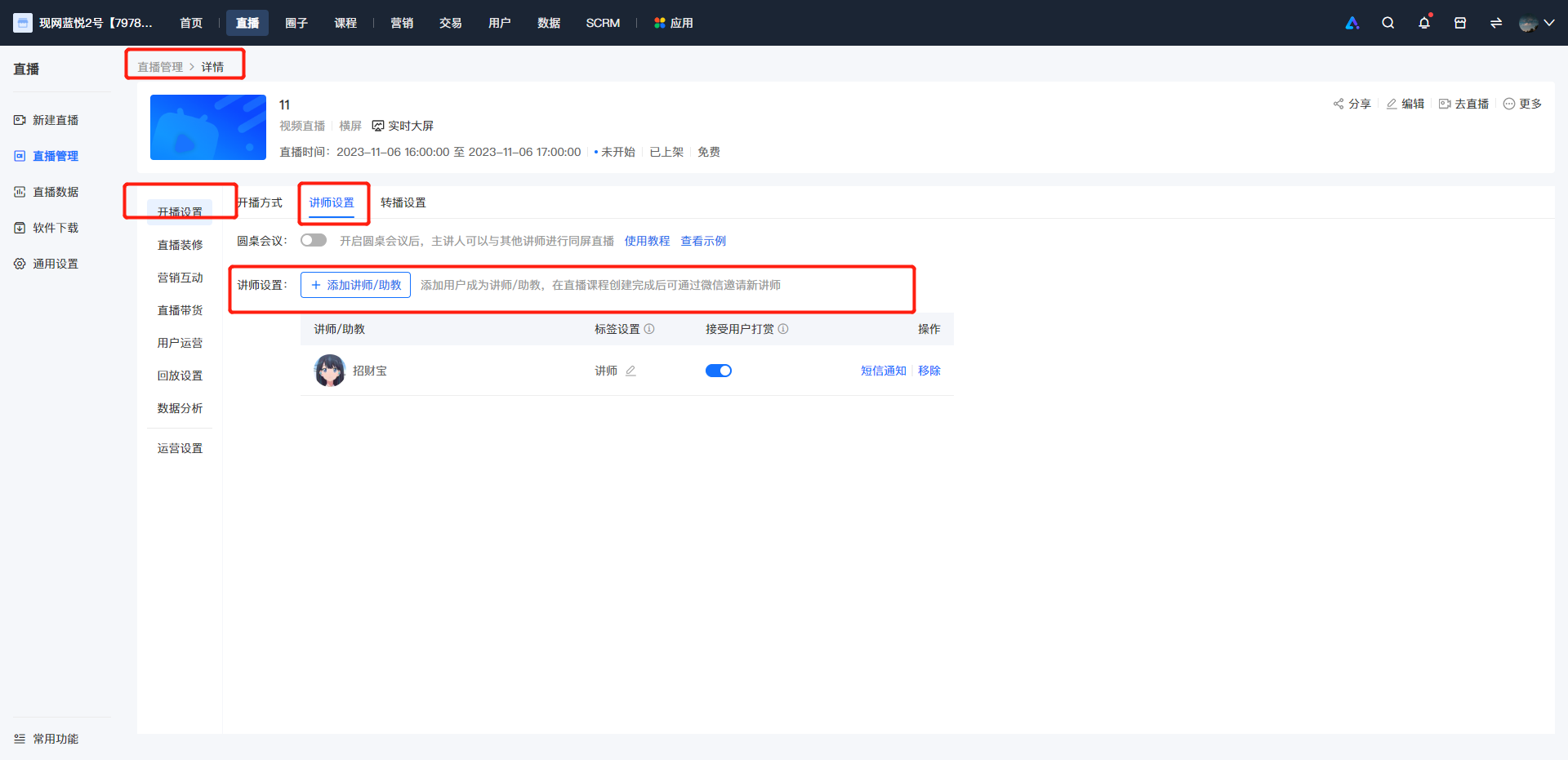
Task: Open SCRM in top navigation
Action: point(603,23)
